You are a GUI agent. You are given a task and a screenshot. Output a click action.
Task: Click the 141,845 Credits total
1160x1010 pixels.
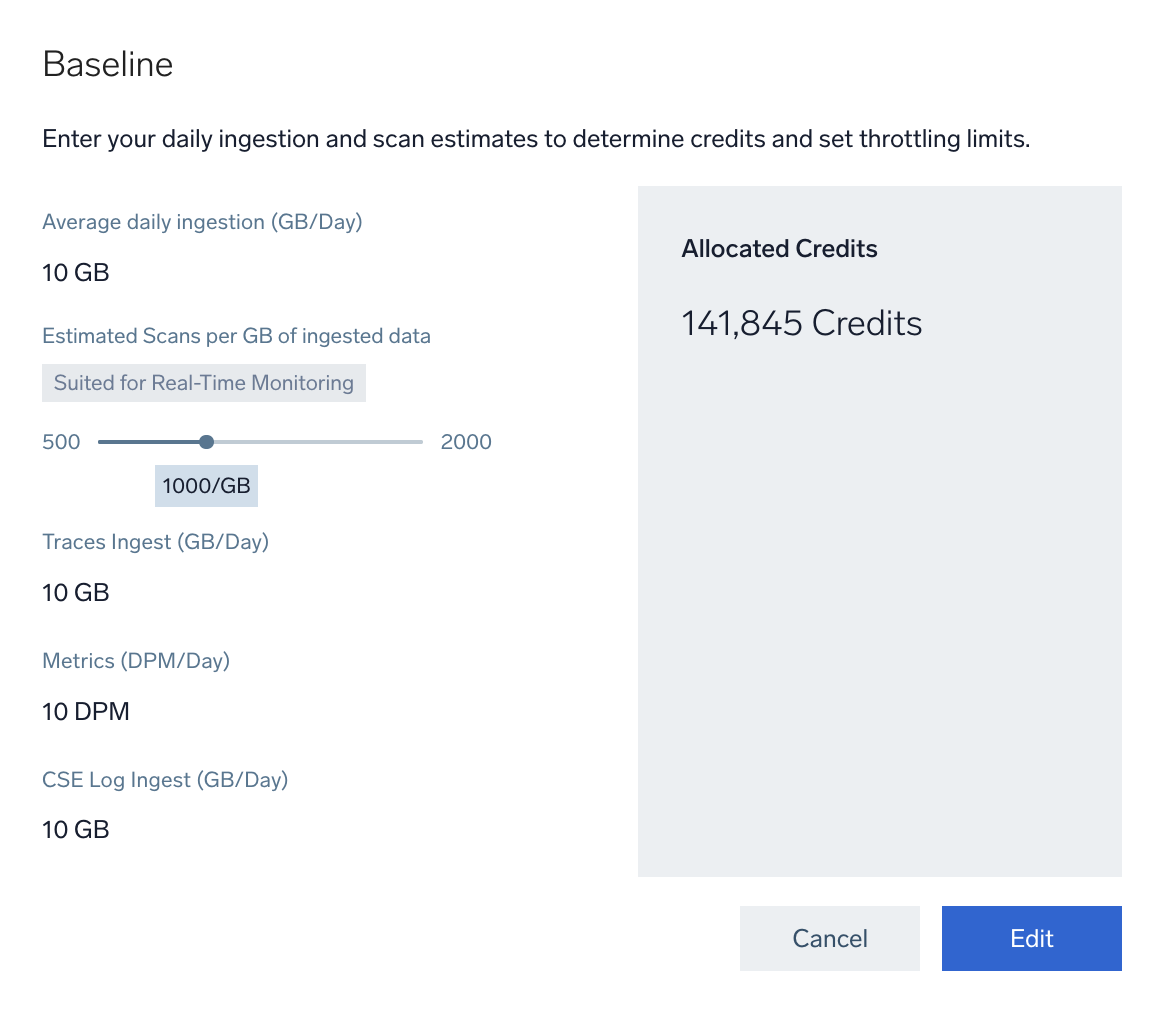point(801,323)
